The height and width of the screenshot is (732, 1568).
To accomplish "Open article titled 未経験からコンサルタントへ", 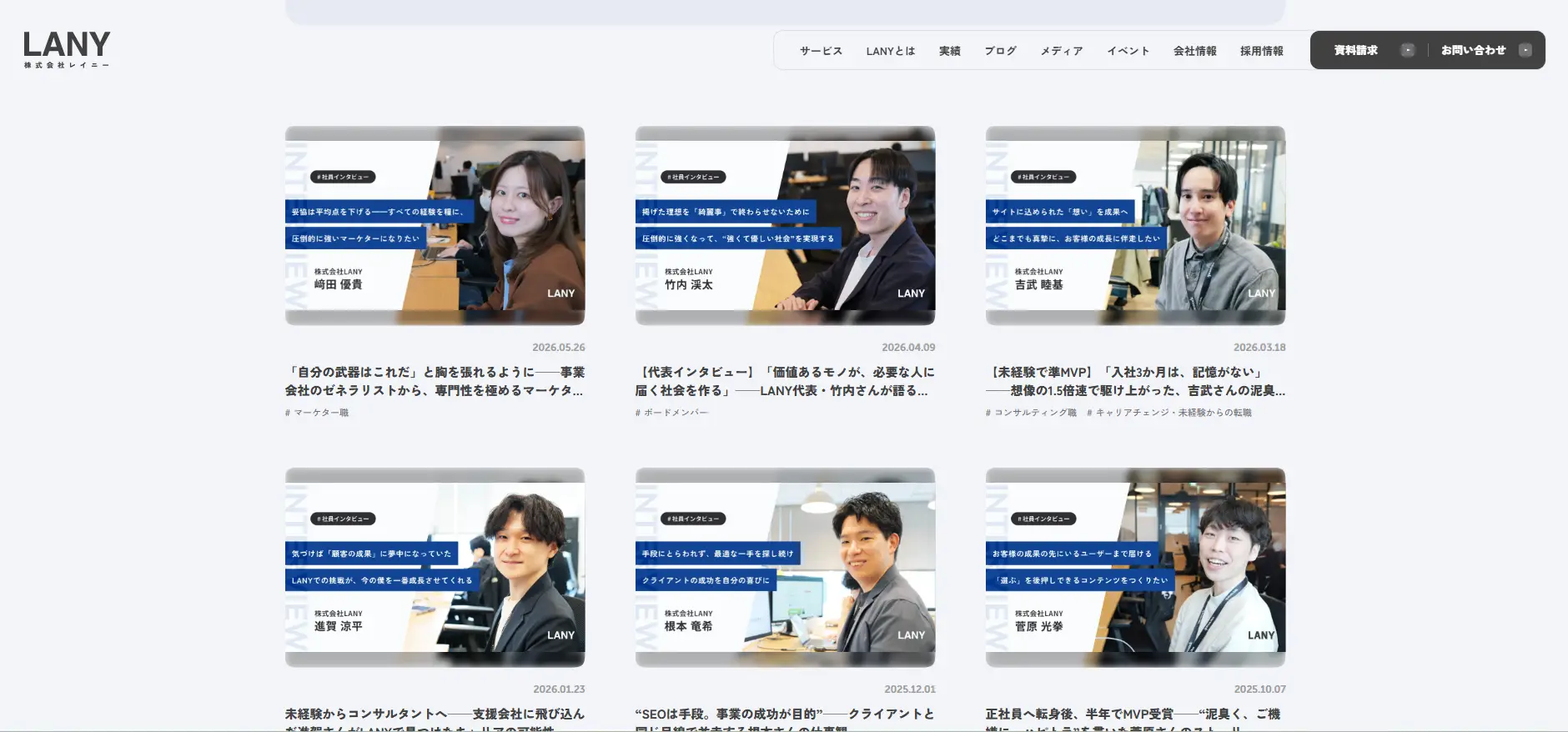I will [435, 719].
